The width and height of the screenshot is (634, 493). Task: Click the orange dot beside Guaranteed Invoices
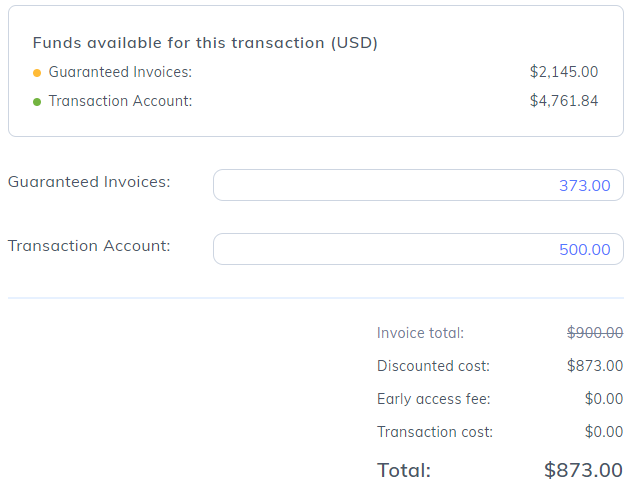pos(37,73)
